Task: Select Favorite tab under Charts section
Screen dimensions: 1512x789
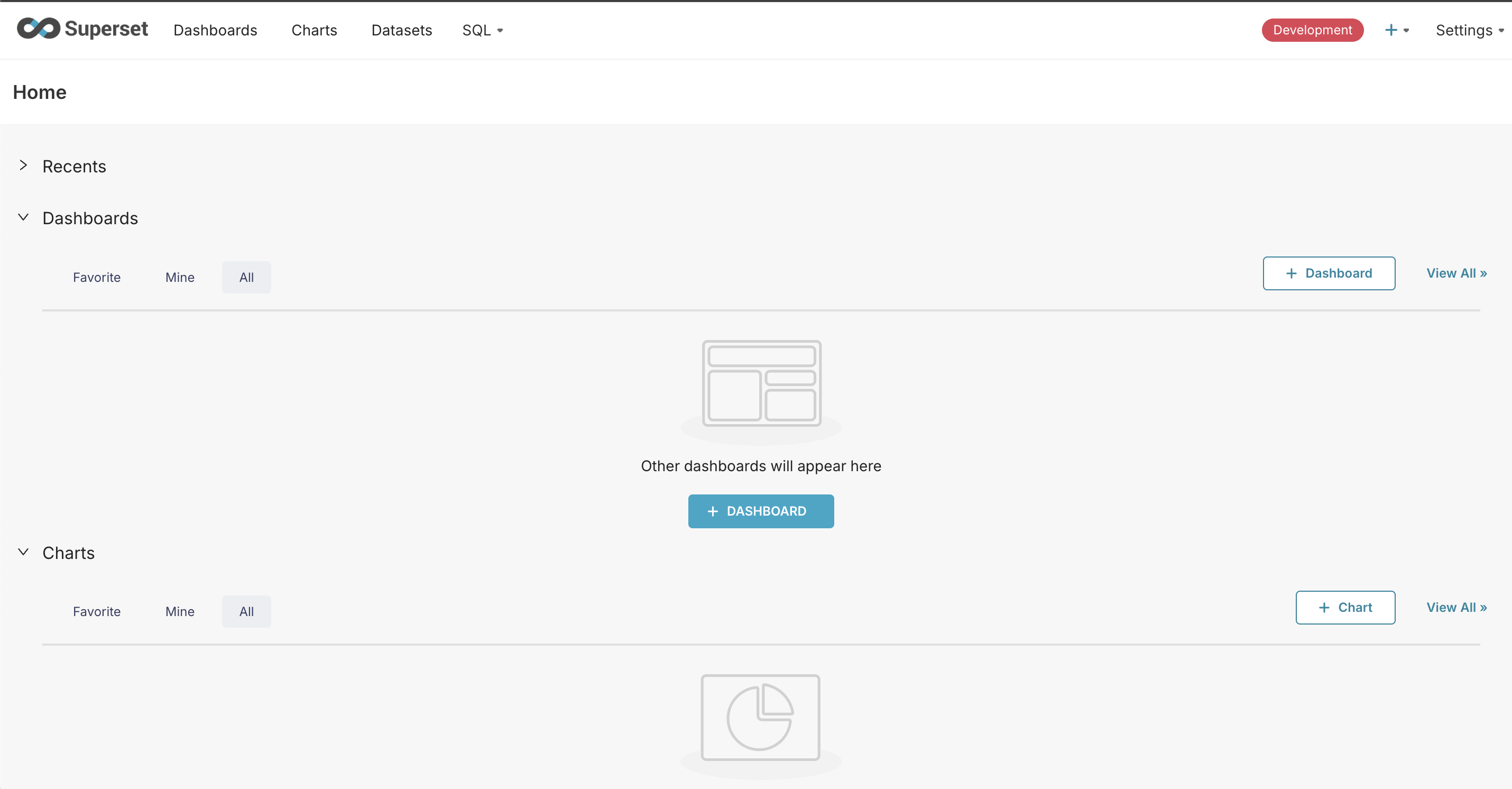Action: click(x=97, y=611)
